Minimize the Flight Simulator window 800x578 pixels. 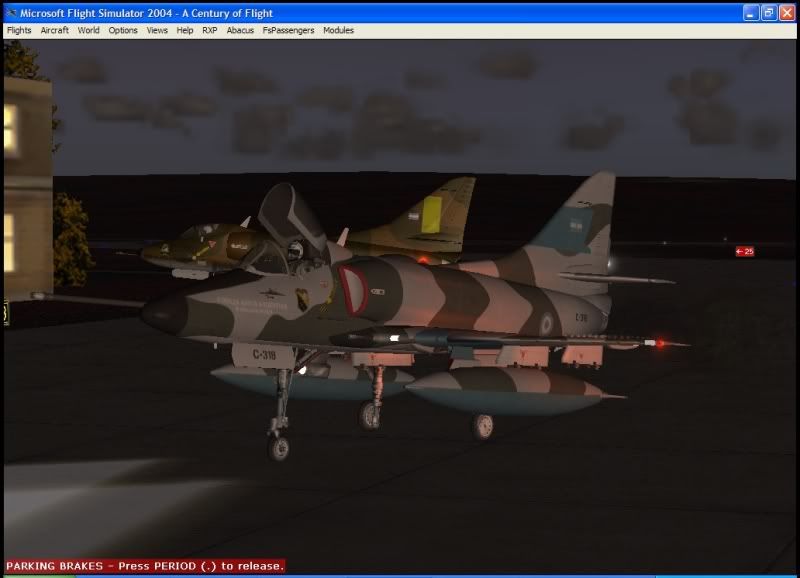751,13
